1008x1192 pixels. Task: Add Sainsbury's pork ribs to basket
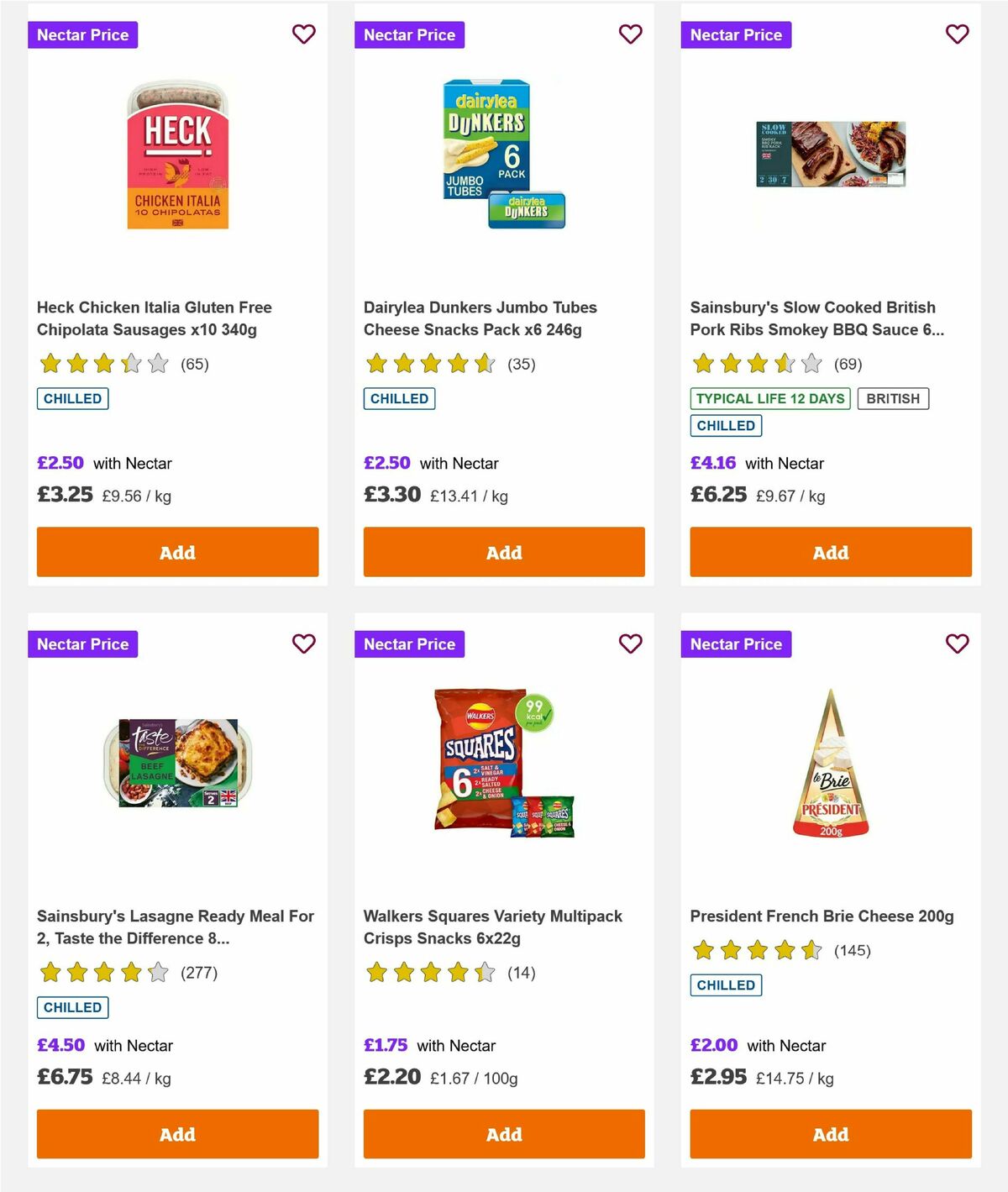830,552
